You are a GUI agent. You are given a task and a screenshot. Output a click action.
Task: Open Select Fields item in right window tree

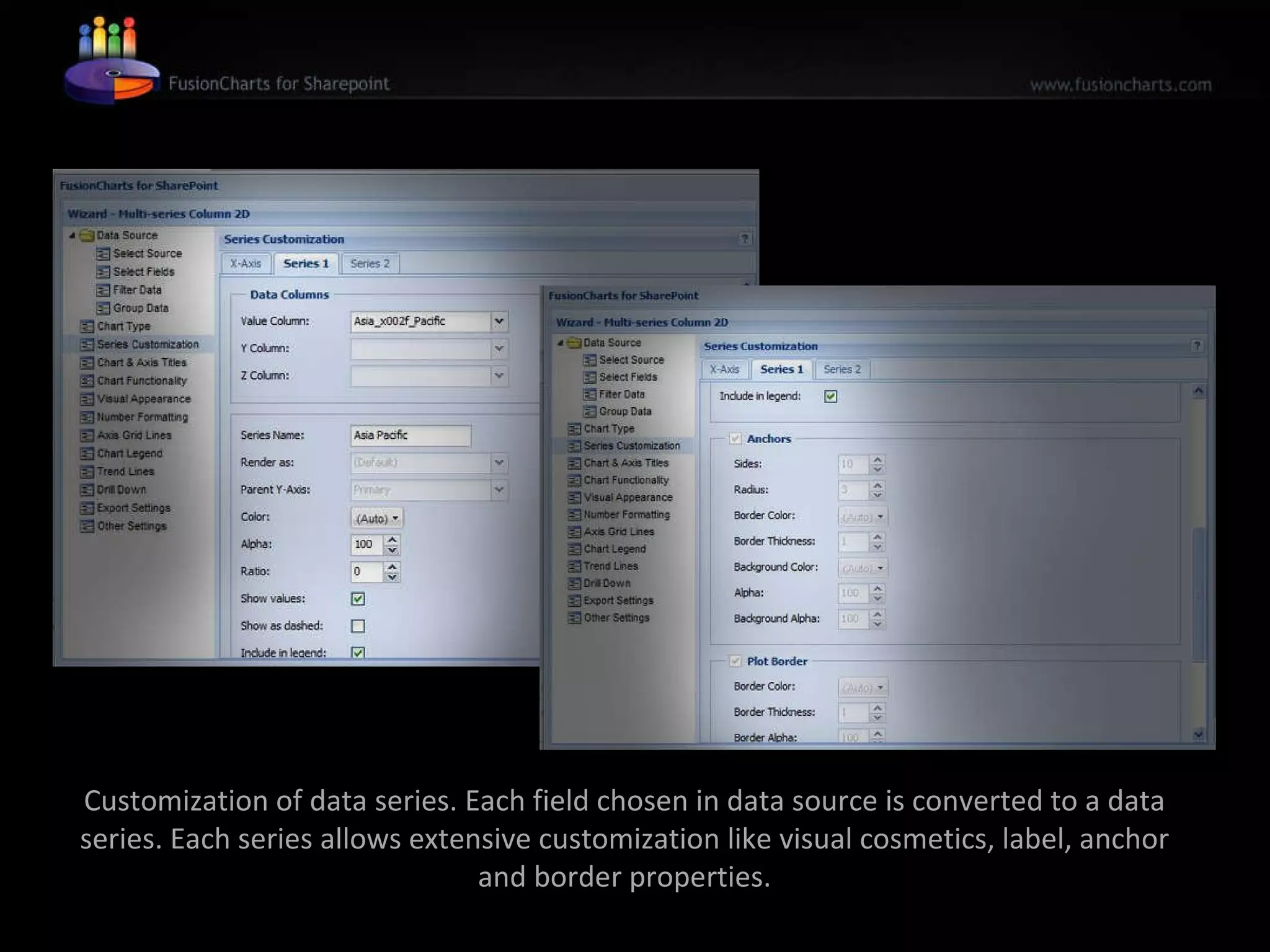point(628,377)
